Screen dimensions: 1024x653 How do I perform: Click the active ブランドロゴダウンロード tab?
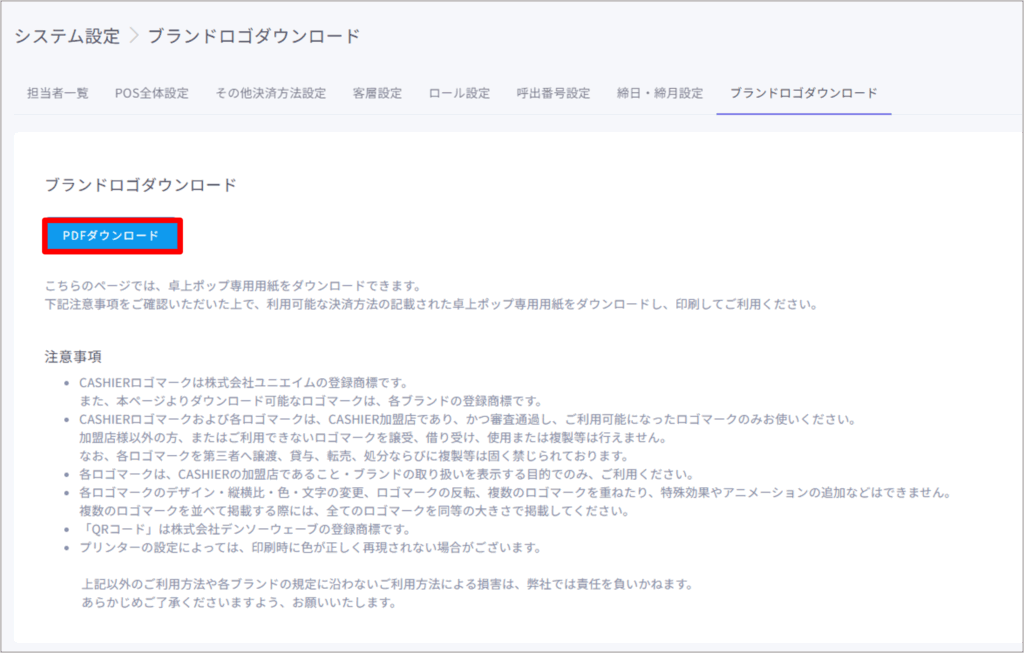point(803,93)
